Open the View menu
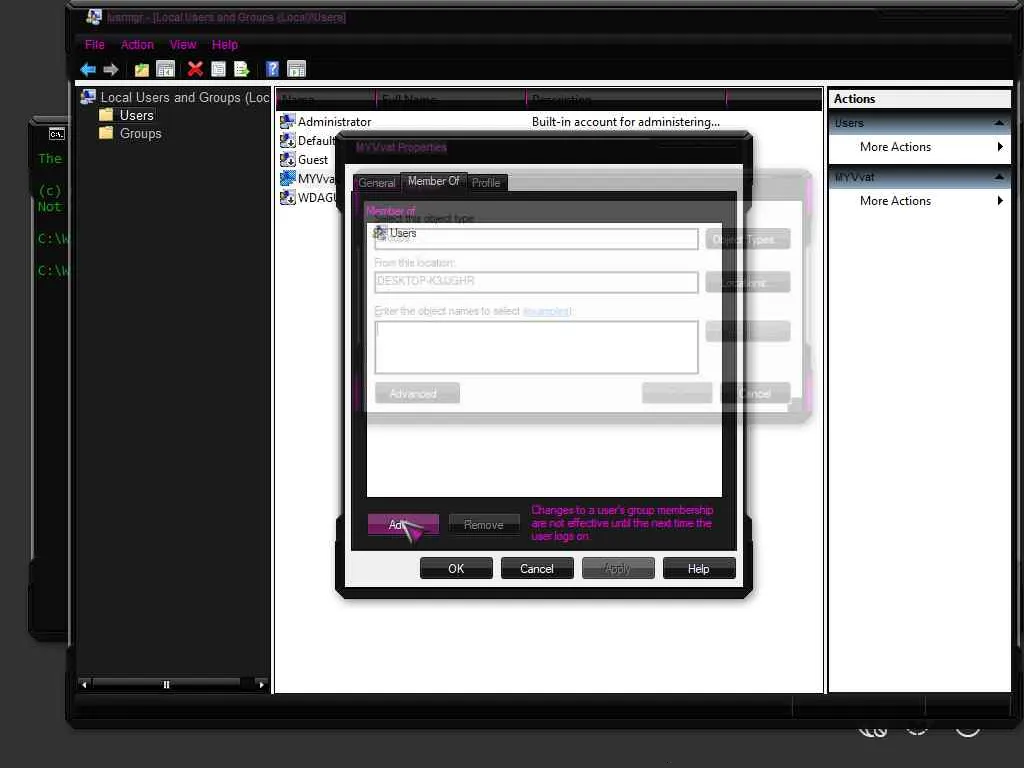1024x768 pixels. pos(183,44)
